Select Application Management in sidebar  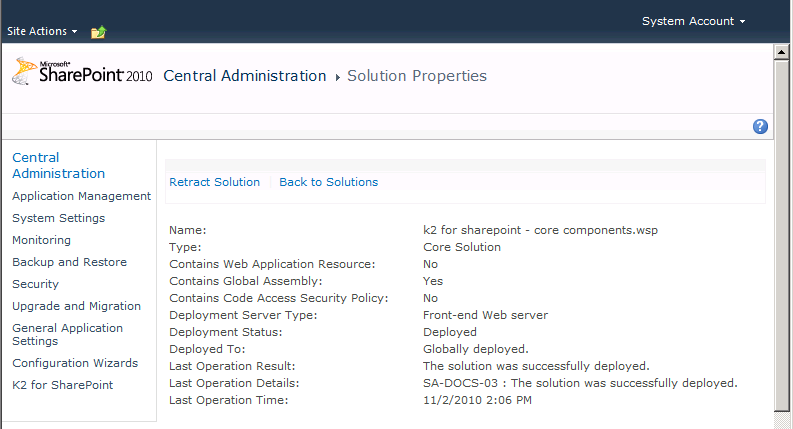tap(81, 196)
